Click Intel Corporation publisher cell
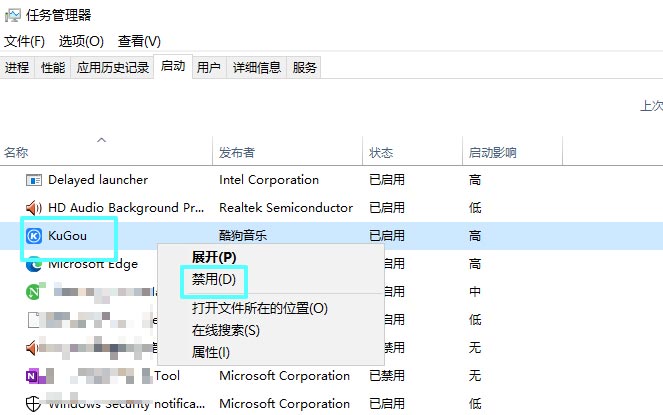Viewport: 663px width, 415px height. [x=269, y=180]
